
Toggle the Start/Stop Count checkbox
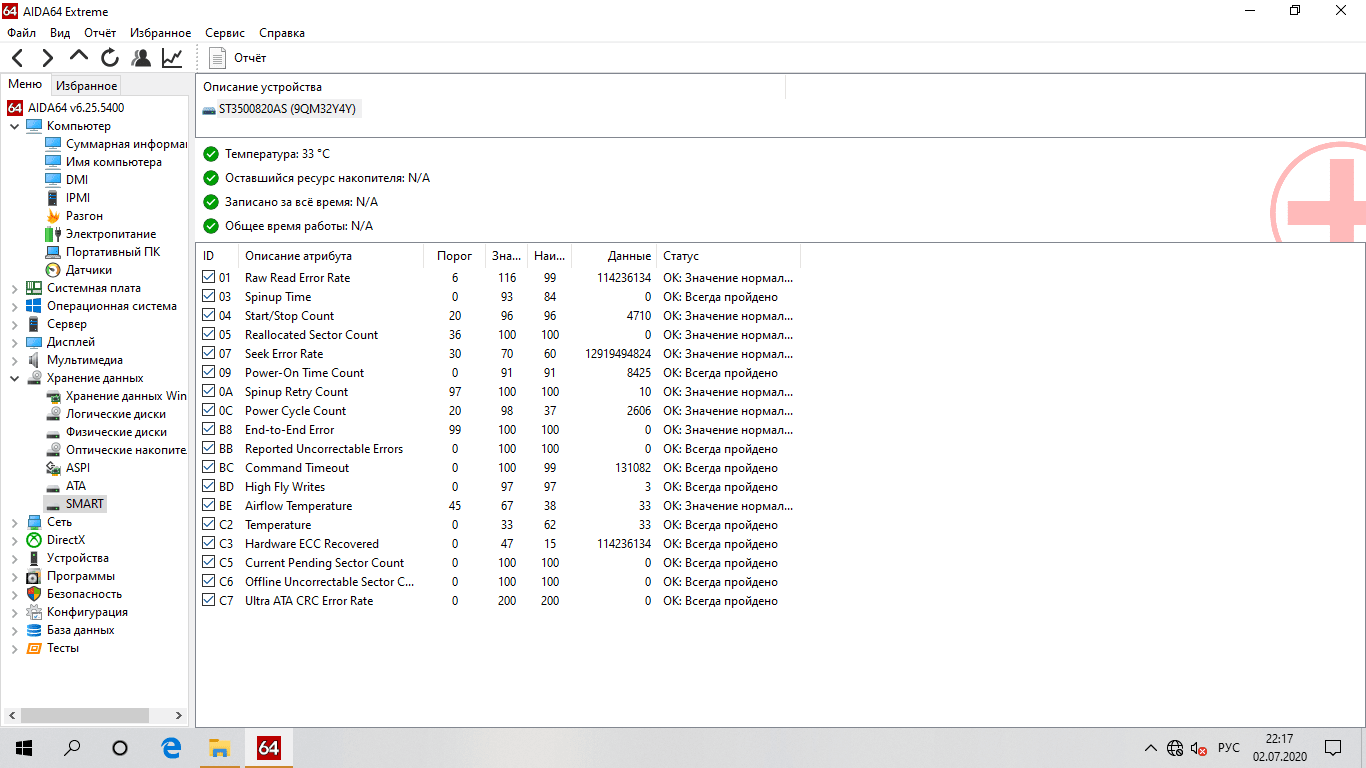208,315
